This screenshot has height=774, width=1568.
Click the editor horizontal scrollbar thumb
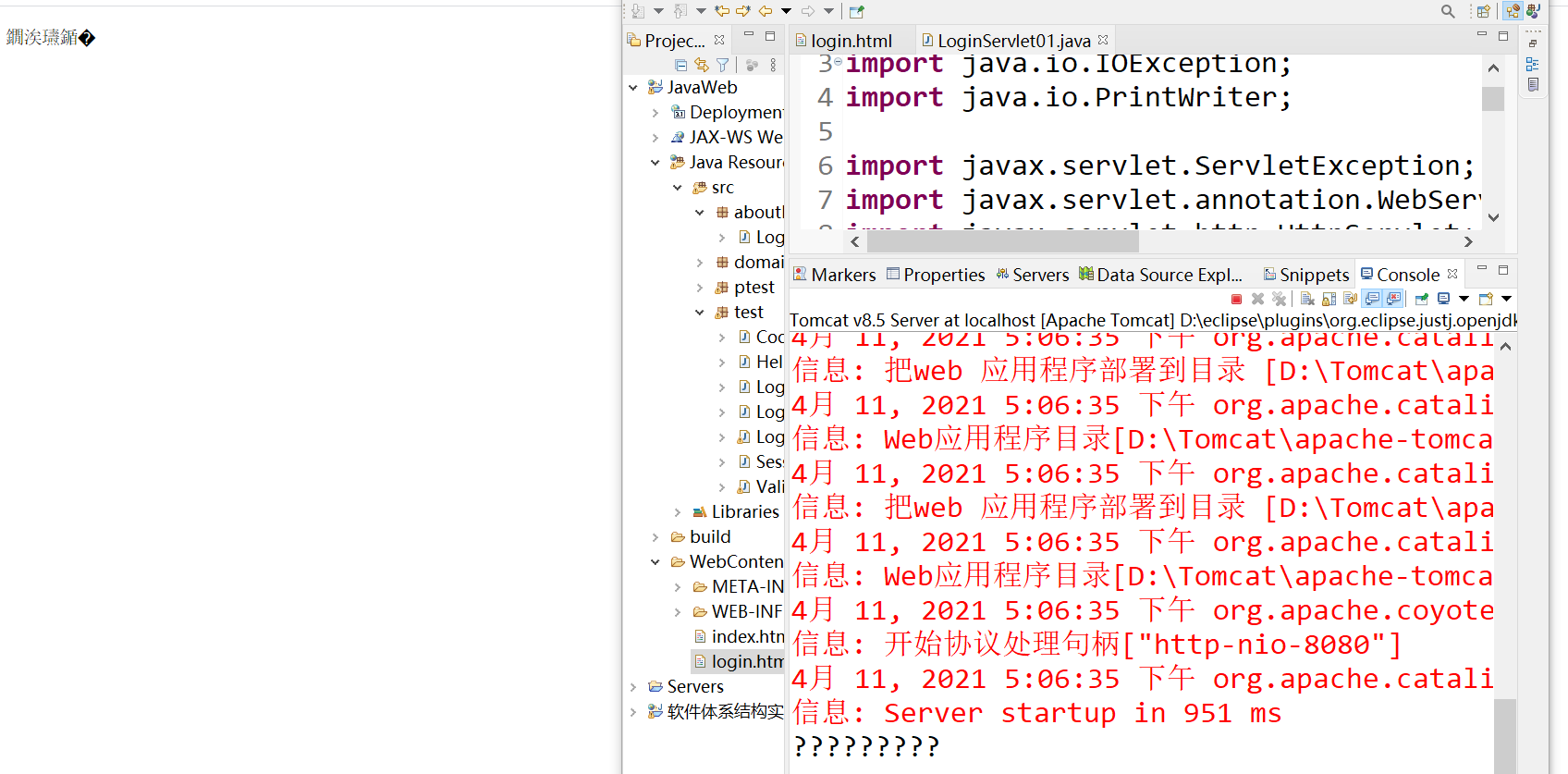[1003, 241]
